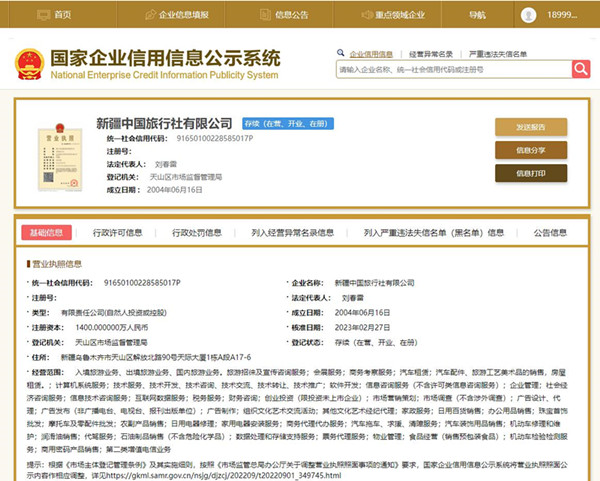Switch to the 公告信息 tab
This screenshot has height=481, width=600.
550,233
